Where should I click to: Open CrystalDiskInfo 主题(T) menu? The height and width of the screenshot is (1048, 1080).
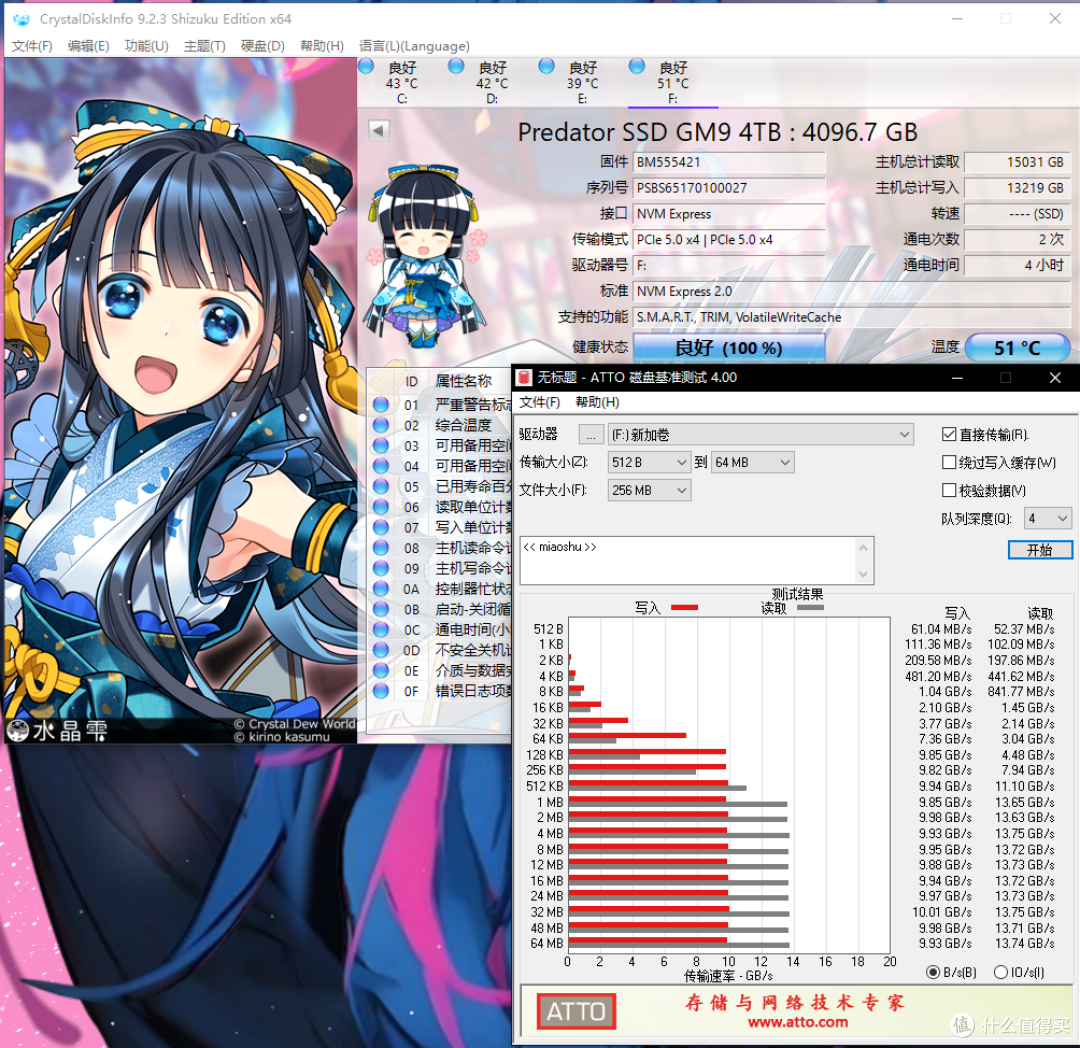click(x=205, y=46)
